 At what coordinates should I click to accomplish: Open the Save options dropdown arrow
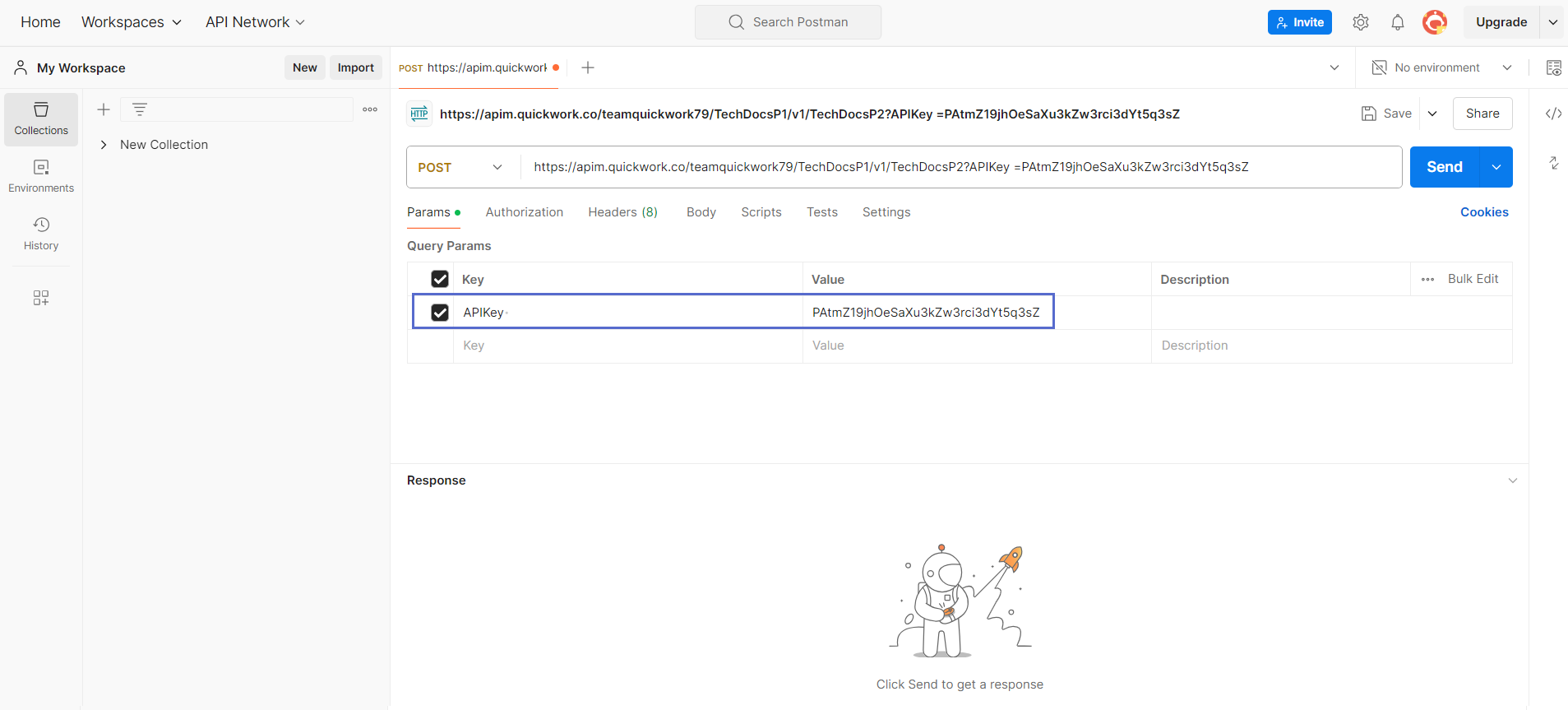(1432, 114)
